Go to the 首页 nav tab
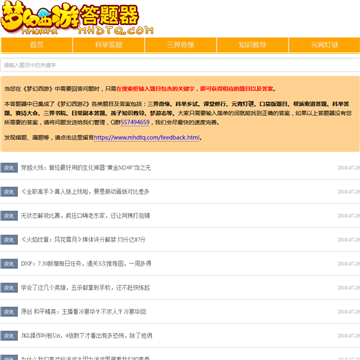 [37, 45]
